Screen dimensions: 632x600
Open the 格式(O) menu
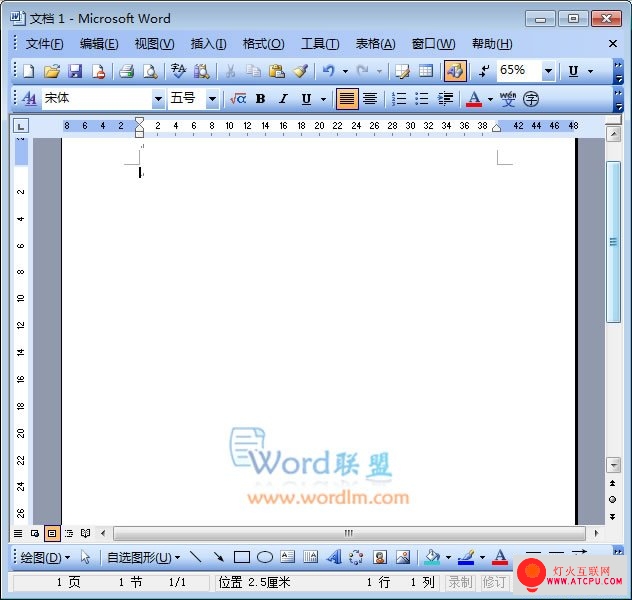point(264,44)
